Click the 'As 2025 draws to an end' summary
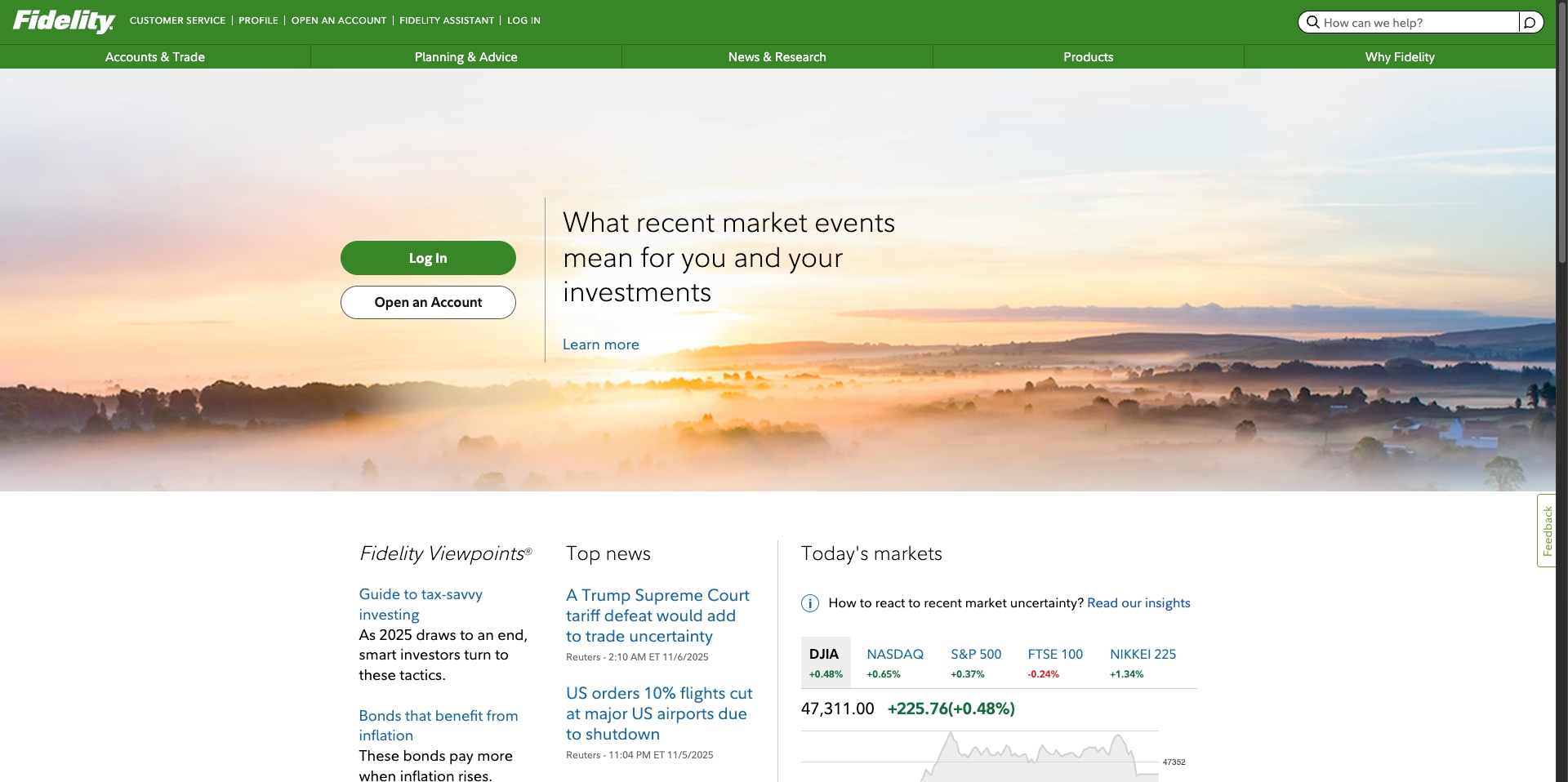Viewport: 1568px width, 782px height. coord(443,655)
